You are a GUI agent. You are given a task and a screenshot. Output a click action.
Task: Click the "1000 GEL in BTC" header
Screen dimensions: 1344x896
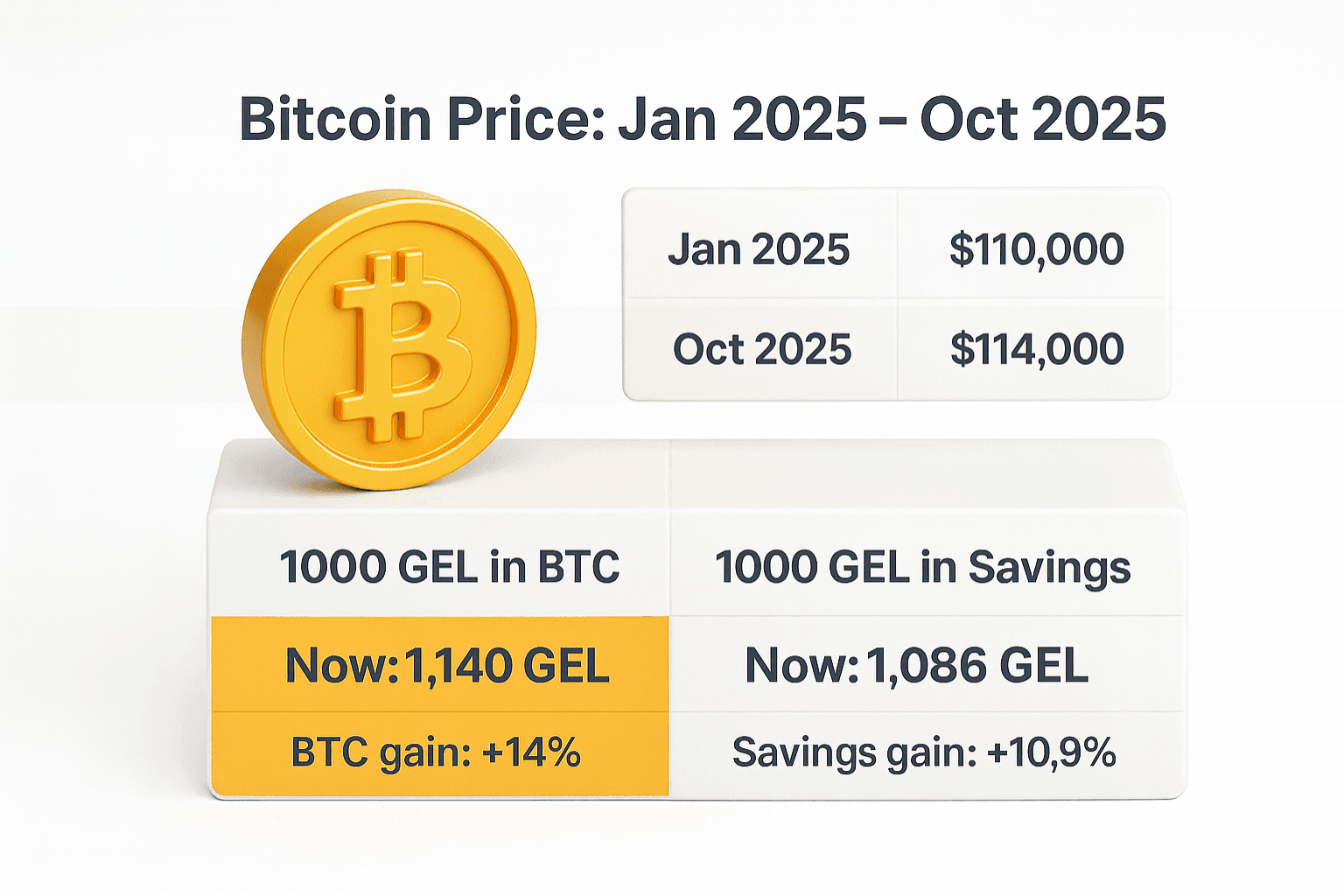coord(450,567)
